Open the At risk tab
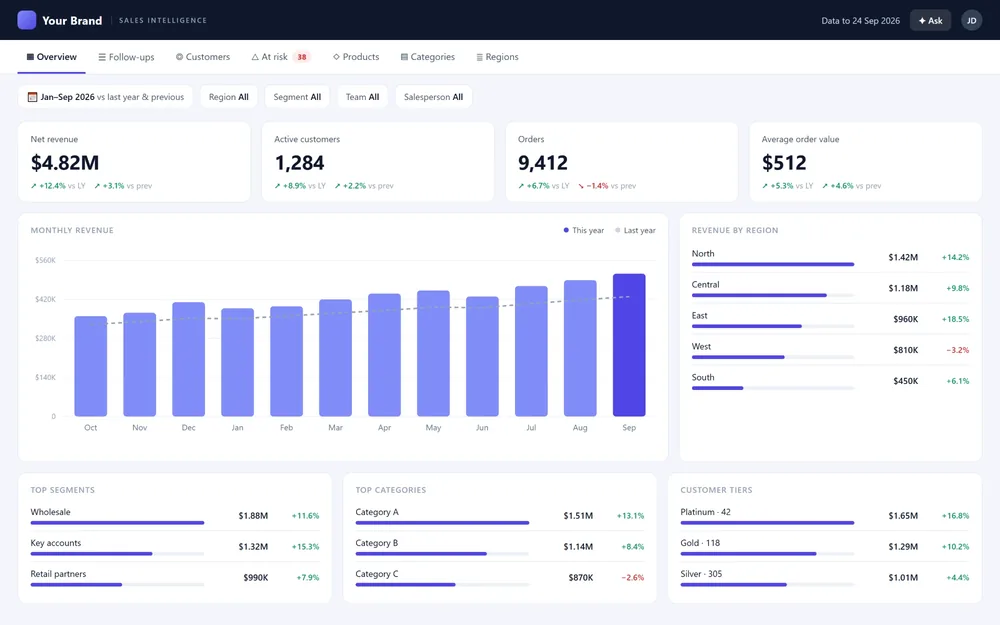Screen dimensions: 1000x625 point(281,57)
